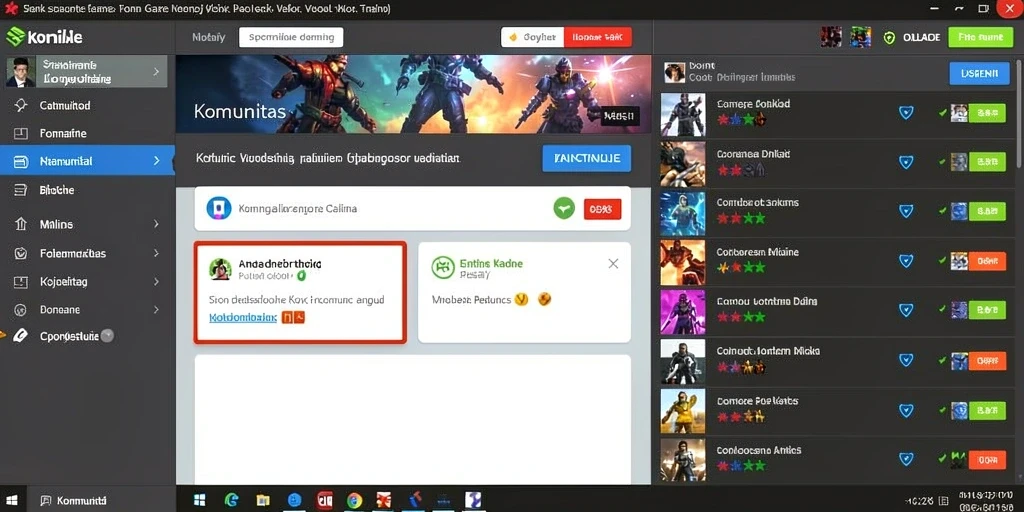Switch to the Notaiy tab
1024x512 pixels.
(208, 37)
